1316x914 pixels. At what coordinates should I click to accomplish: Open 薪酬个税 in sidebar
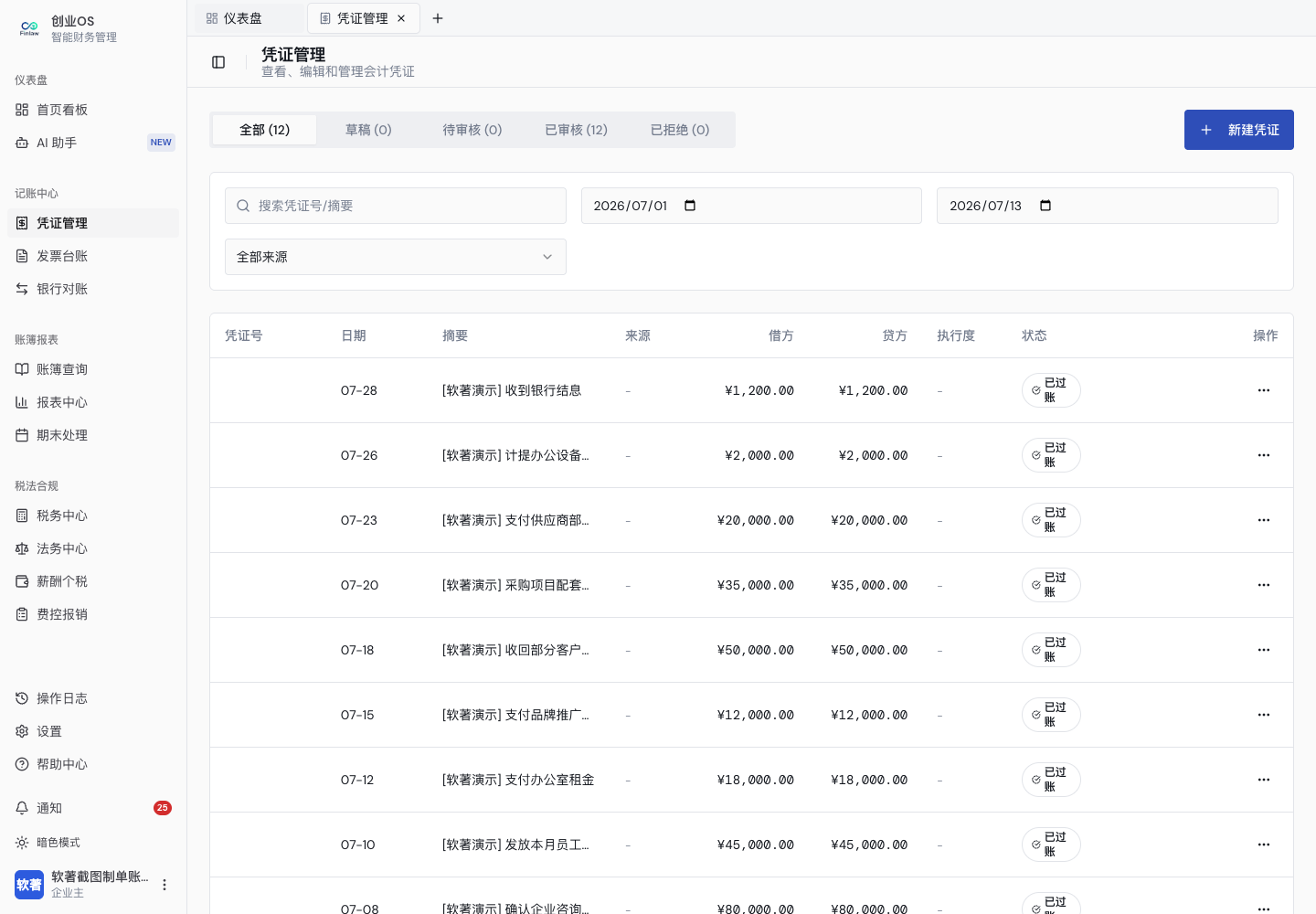[x=93, y=581]
